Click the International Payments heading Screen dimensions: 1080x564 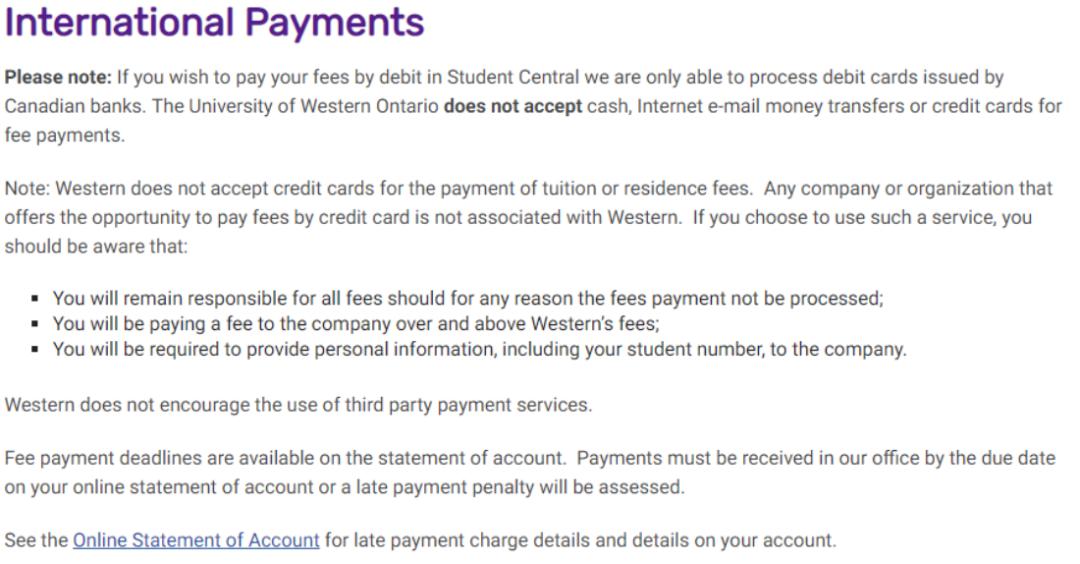click(x=215, y=22)
